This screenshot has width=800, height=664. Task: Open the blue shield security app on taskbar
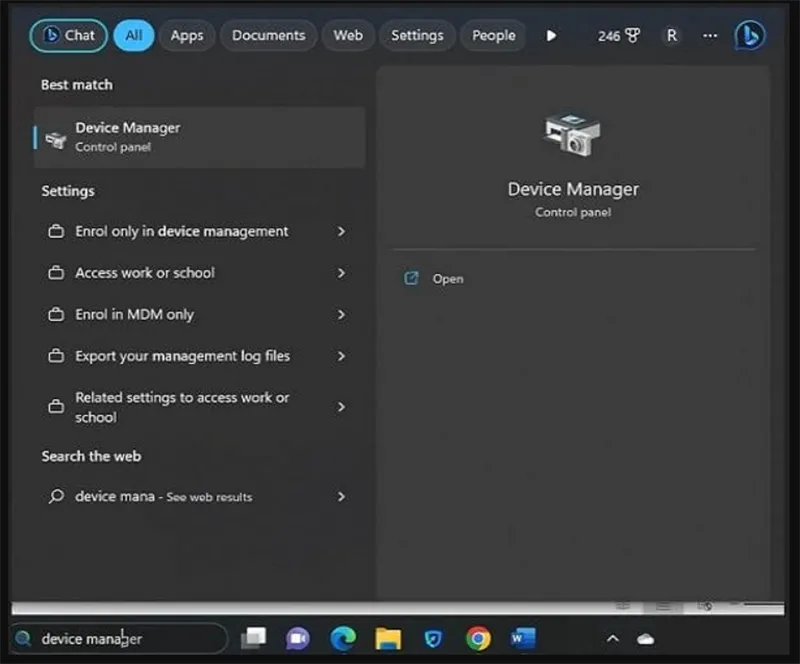(433, 638)
